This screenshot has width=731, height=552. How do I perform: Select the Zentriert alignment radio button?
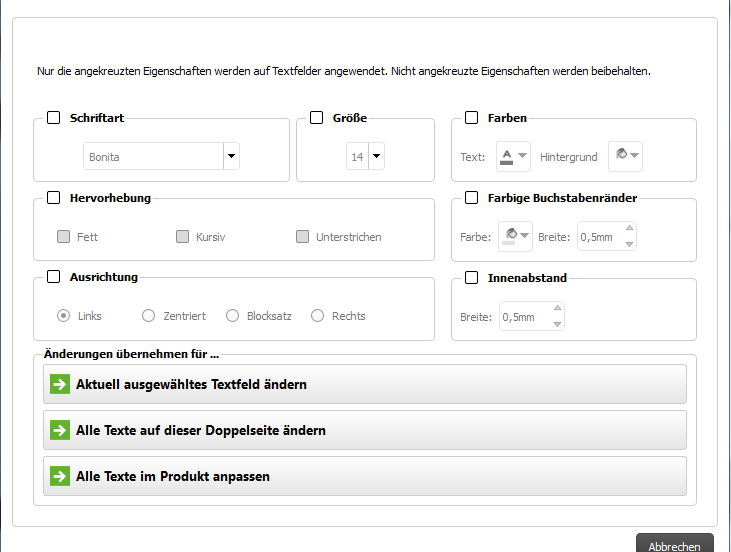coord(149,316)
